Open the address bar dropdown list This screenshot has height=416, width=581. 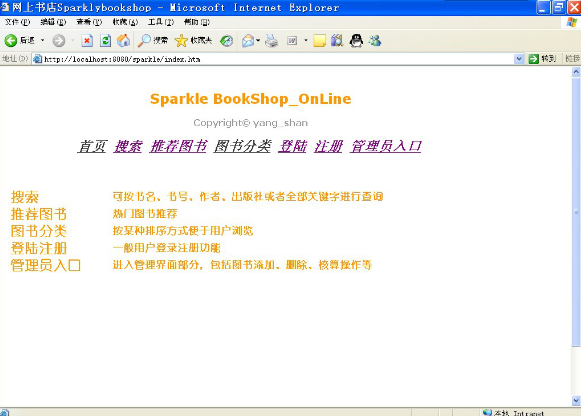[519, 59]
